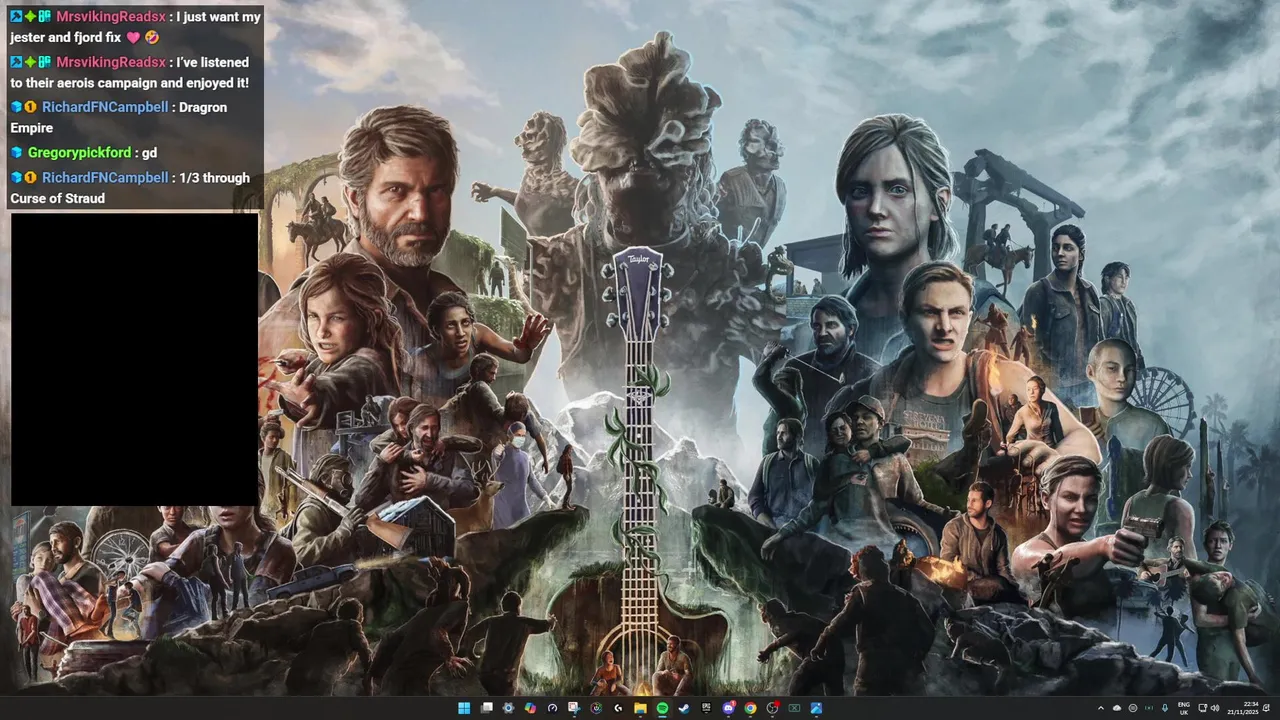Click the first MrsvikingReadsx username in chat
The height and width of the screenshot is (720, 1280).
coord(110,17)
